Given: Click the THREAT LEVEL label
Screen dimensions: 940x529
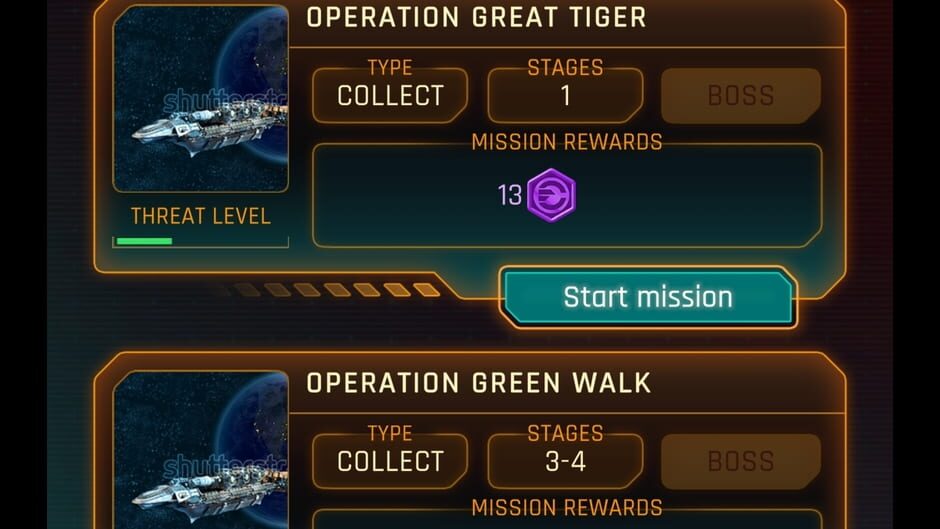Looking at the screenshot, I should [x=200, y=217].
